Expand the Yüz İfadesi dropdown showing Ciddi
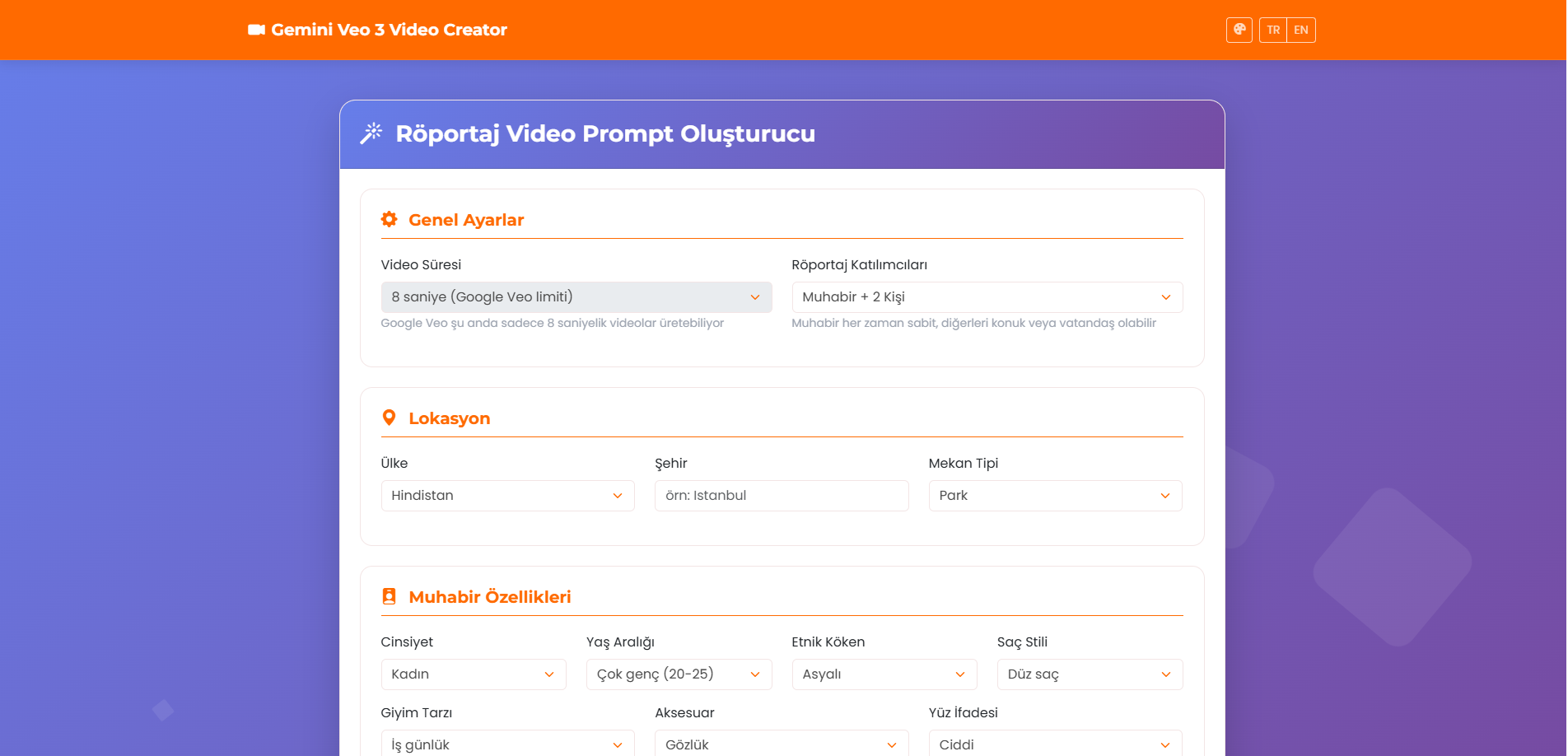This screenshot has height=756, width=1568. point(1056,744)
